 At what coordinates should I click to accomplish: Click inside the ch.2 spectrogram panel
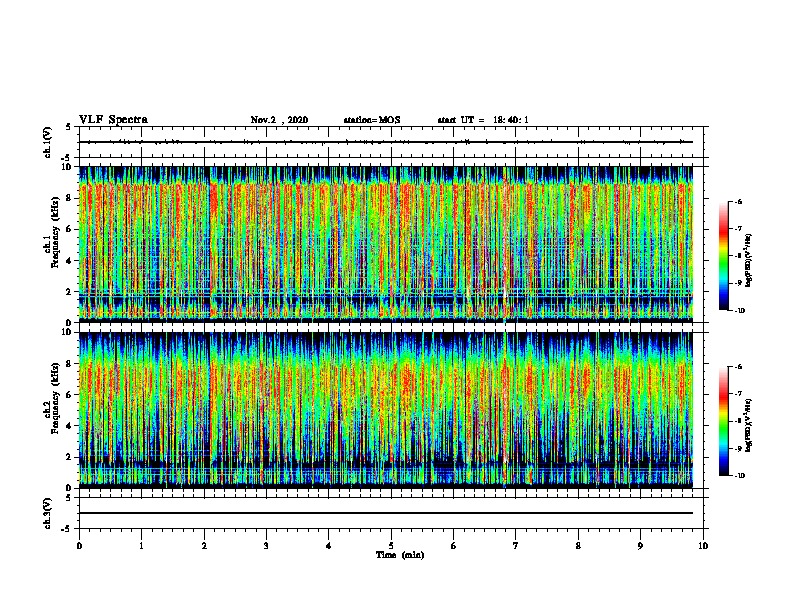coord(386,410)
